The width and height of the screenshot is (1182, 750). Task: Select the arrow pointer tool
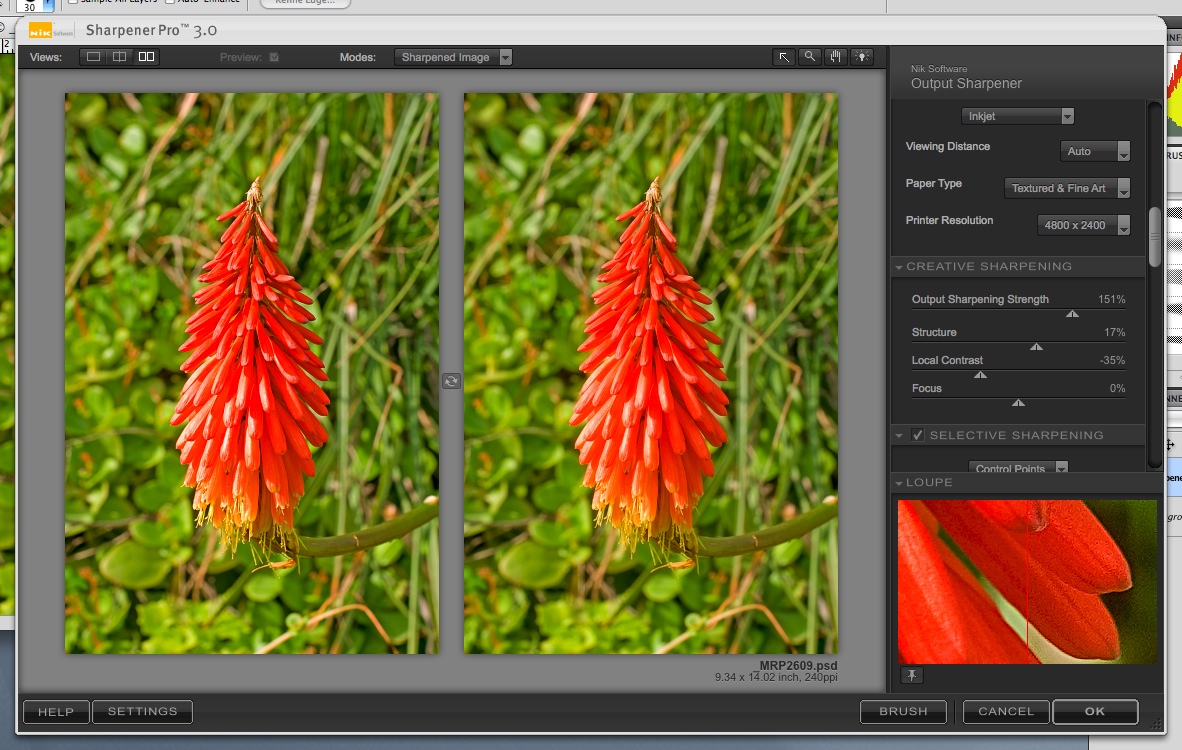pyautogui.click(x=784, y=57)
